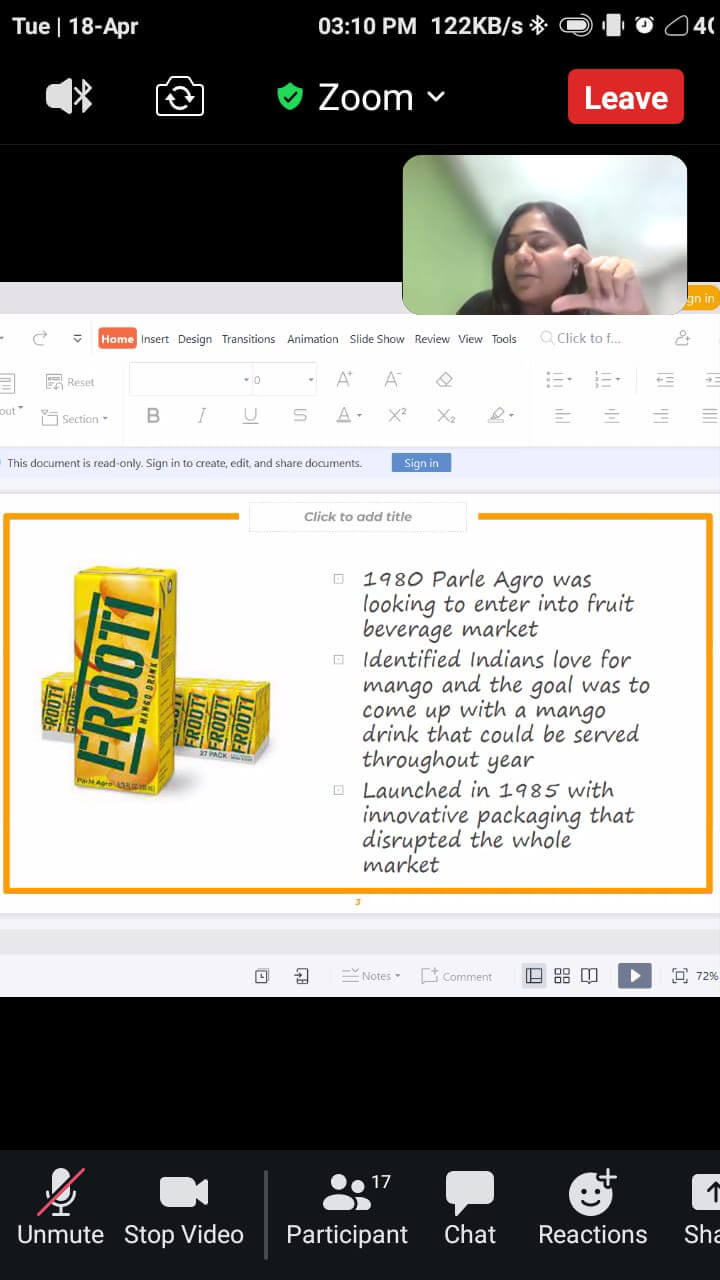The image size is (720, 1280).
Task: Open the Chat panel
Action: click(470, 1207)
